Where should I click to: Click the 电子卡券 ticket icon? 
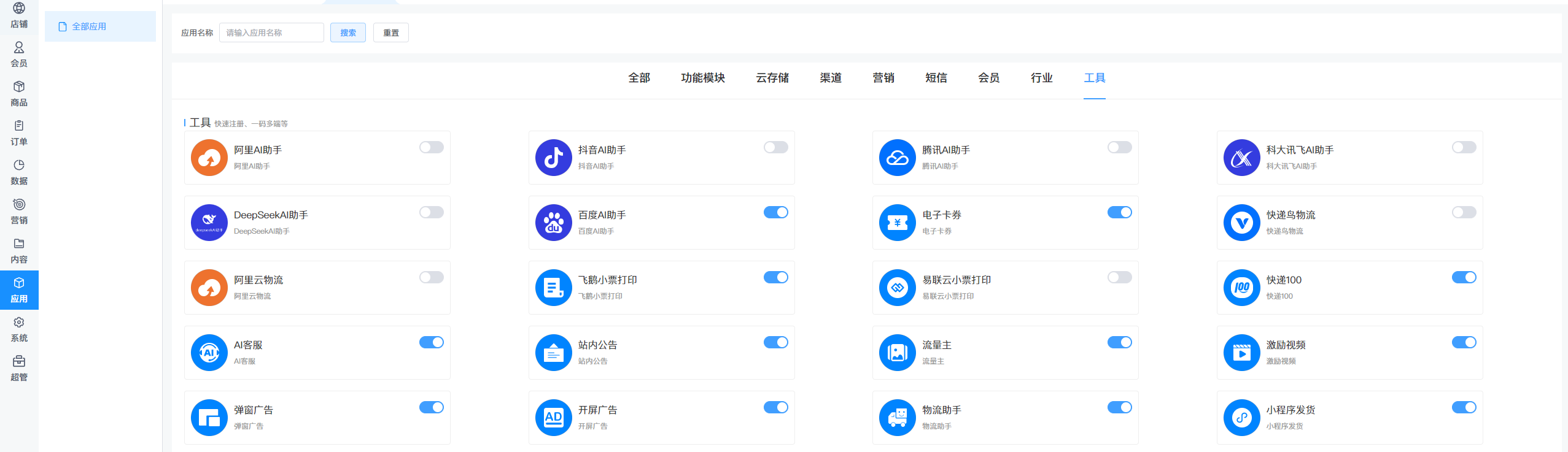click(x=898, y=223)
